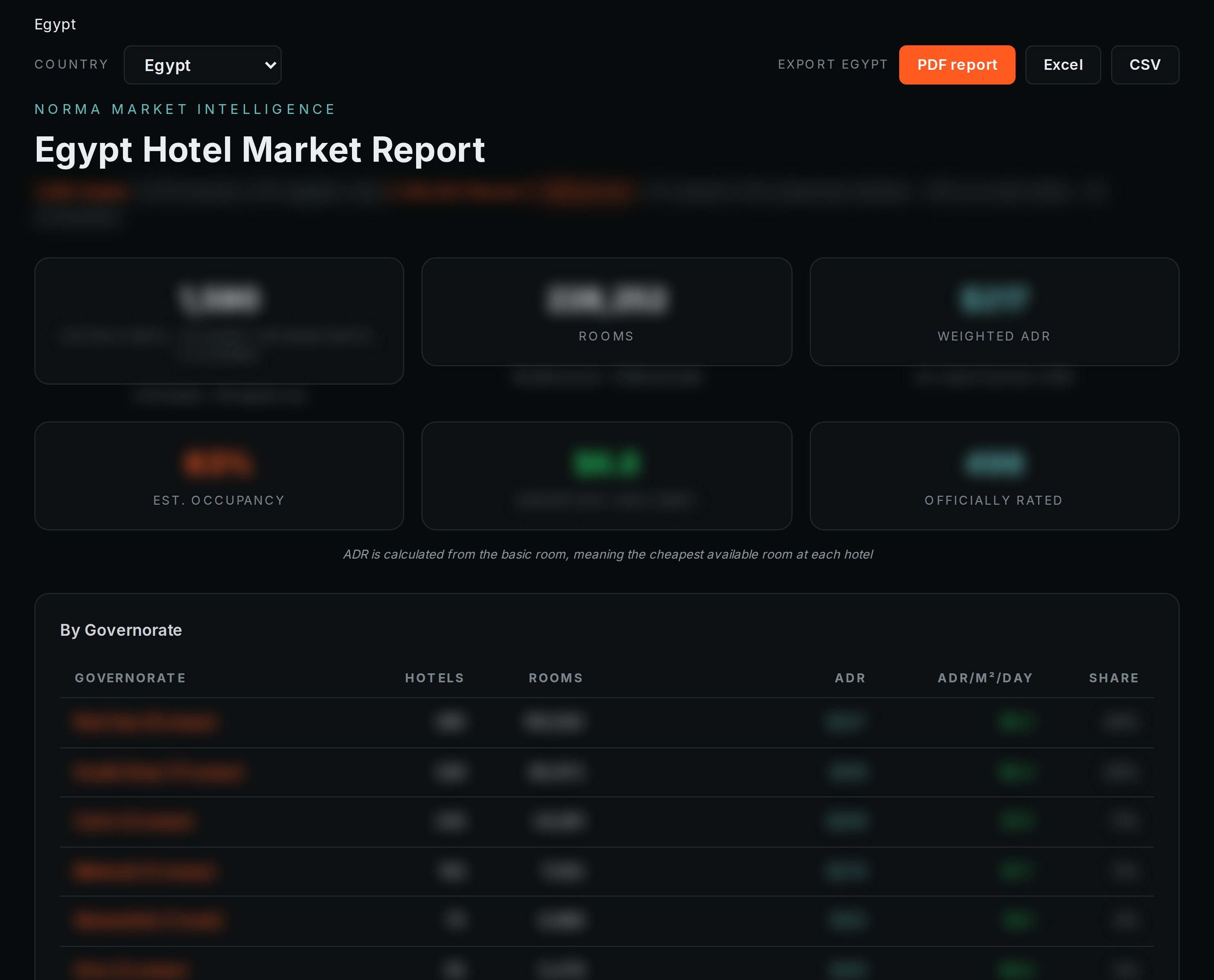Sort by the ADR/M²/Day column header

point(985,678)
